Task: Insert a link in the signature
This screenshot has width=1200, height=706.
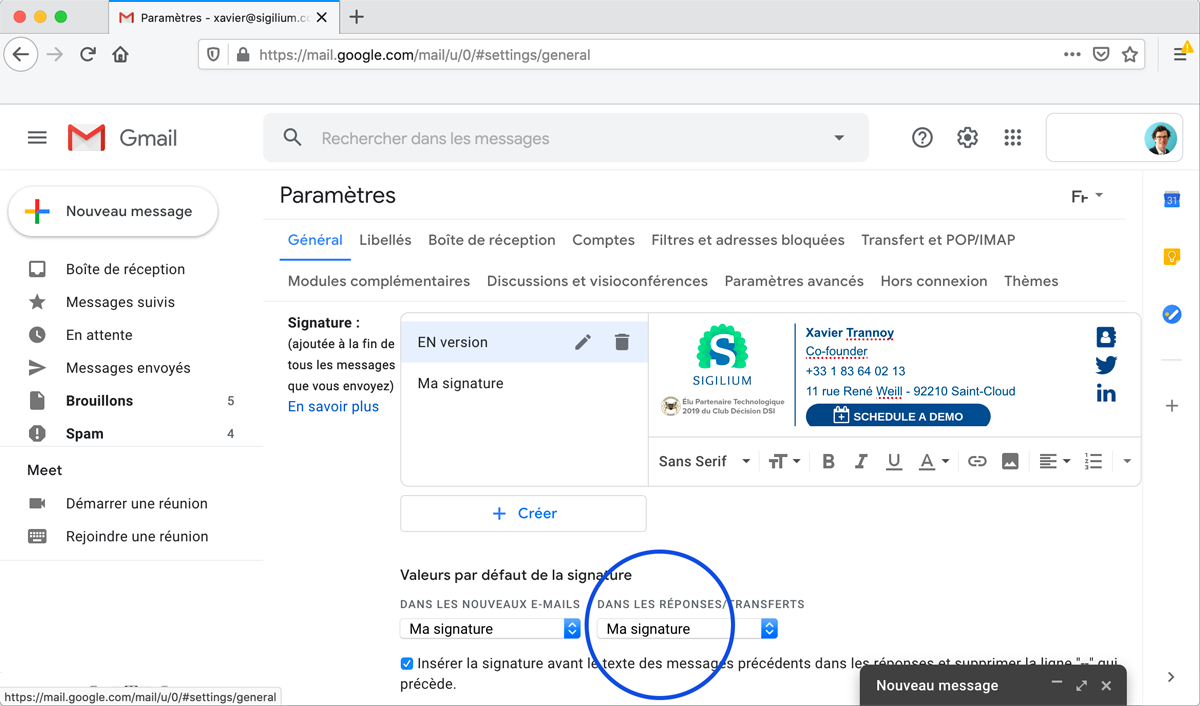Action: coord(977,461)
